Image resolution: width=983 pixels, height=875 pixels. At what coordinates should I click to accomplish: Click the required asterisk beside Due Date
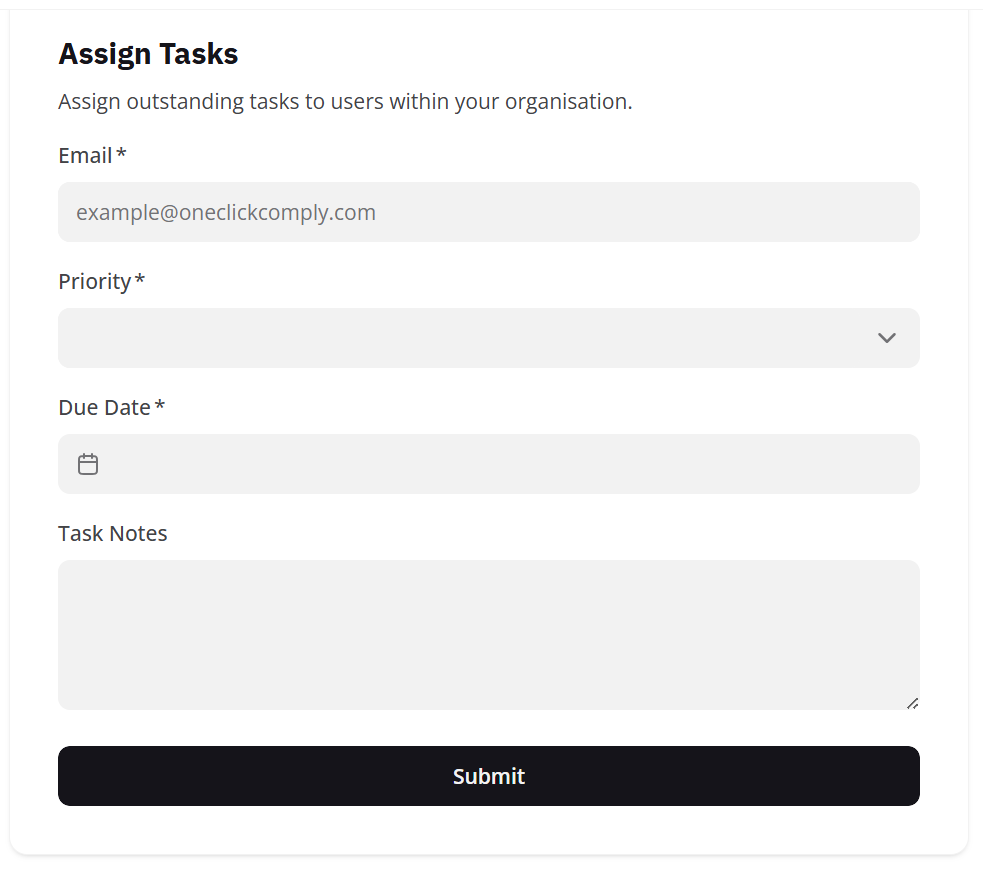(x=160, y=407)
